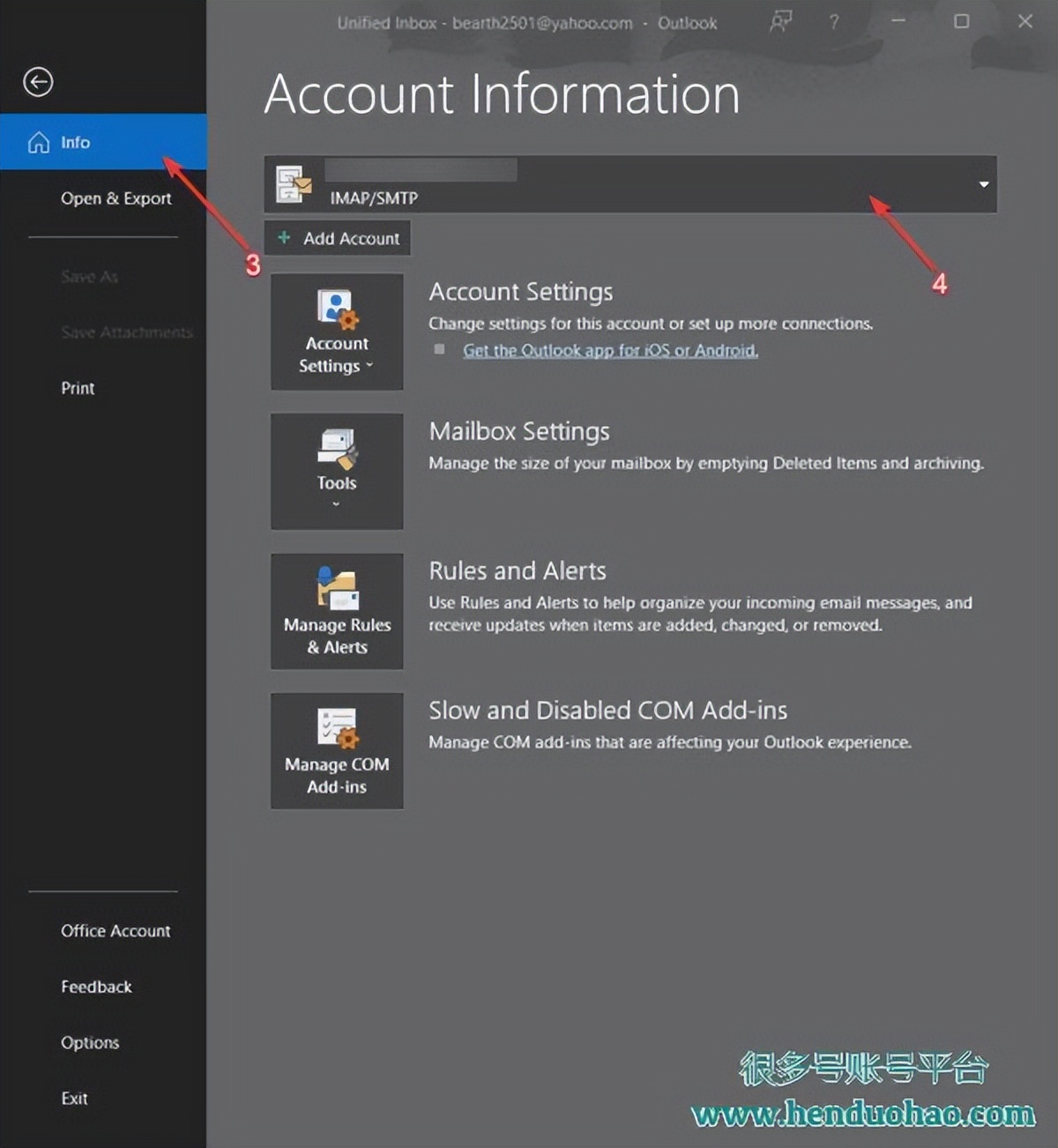Click the green plus Add Account icon

[284, 238]
